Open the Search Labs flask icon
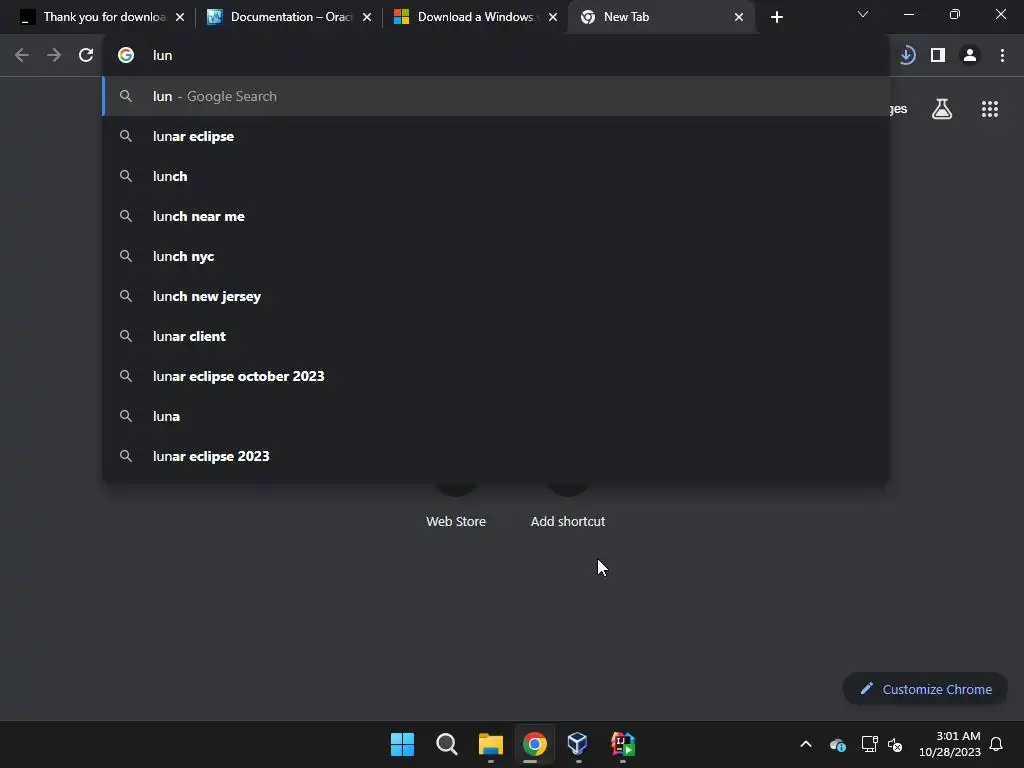 click(x=942, y=109)
